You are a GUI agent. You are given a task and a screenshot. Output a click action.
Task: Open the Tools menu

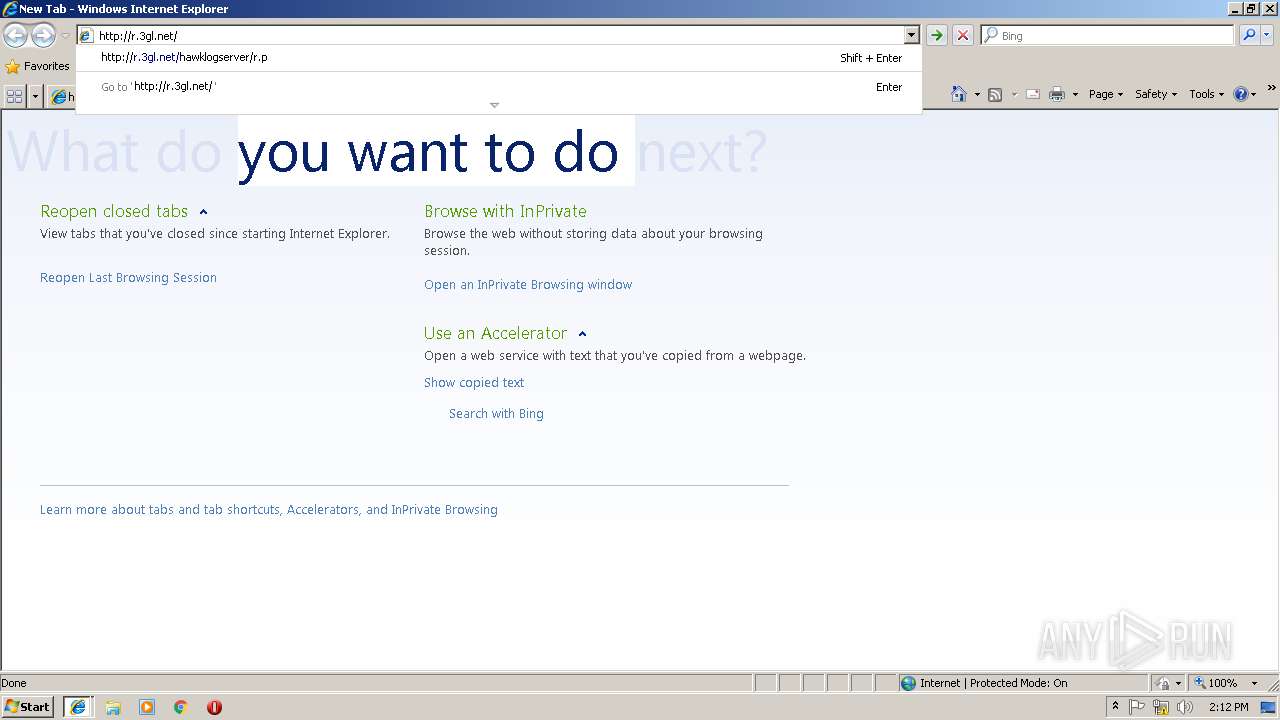[x=1206, y=94]
